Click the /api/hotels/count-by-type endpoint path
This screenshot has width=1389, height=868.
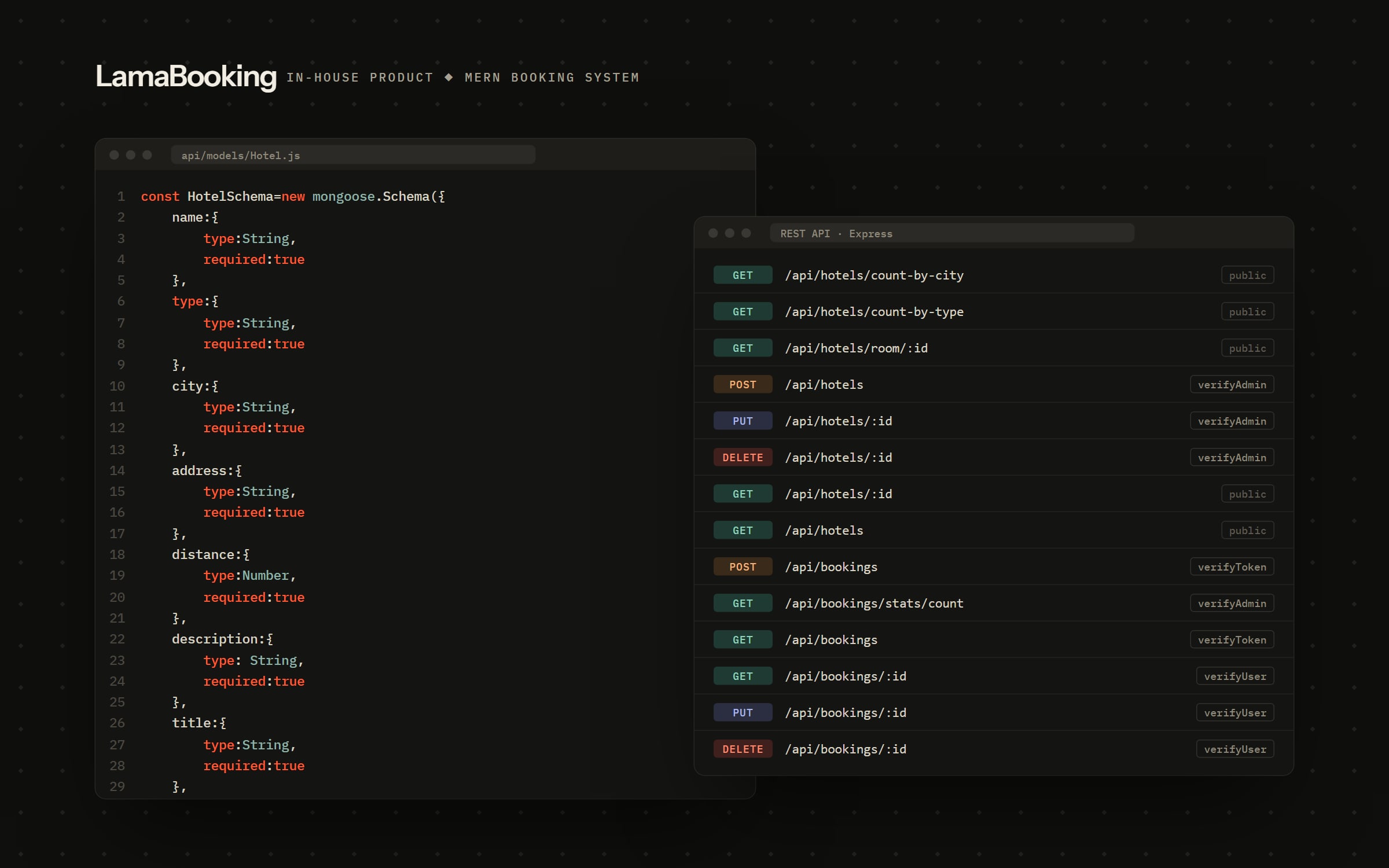874,312
